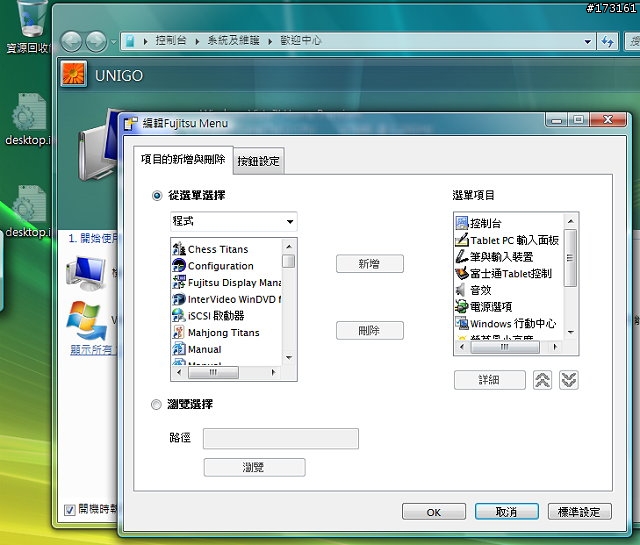This screenshot has height=545, width=640.
Task: Click the Tablet PC 輸入面板 icon
Action: point(462,240)
